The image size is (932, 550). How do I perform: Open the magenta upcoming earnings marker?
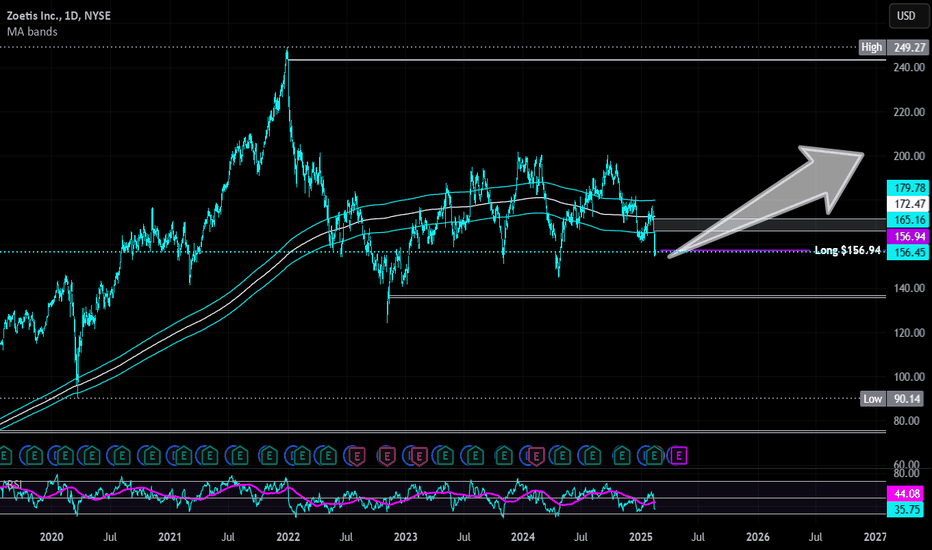coord(678,456)
